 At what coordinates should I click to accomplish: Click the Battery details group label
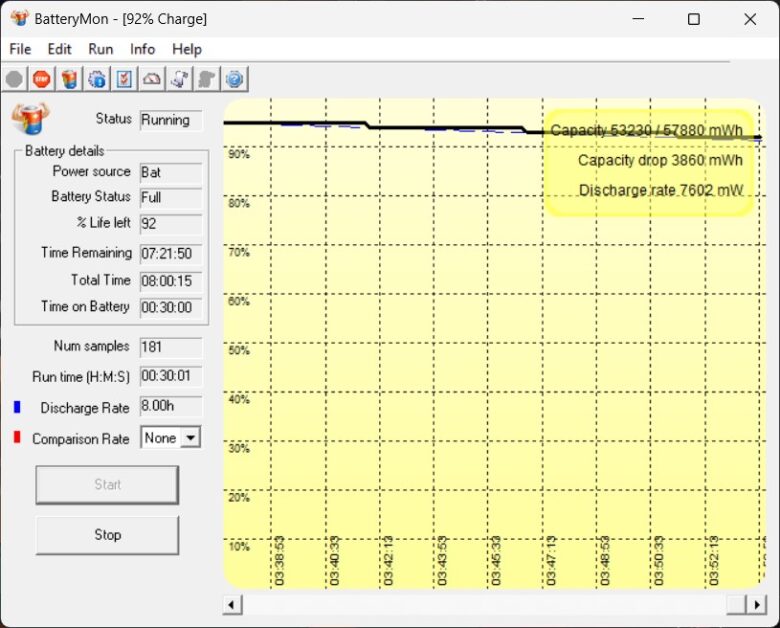click(x=65, y=151)
